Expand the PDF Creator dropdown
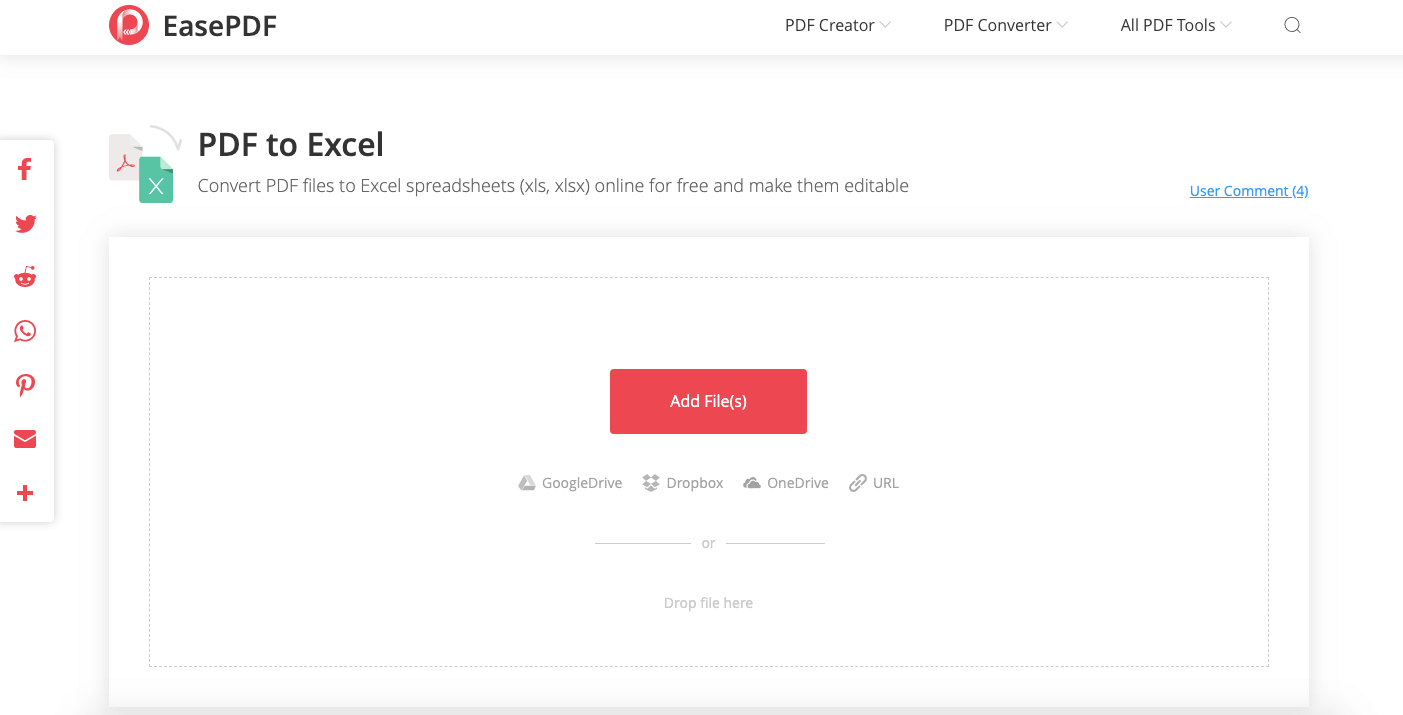Screen dimensions: 1403x715 [837, 25]
